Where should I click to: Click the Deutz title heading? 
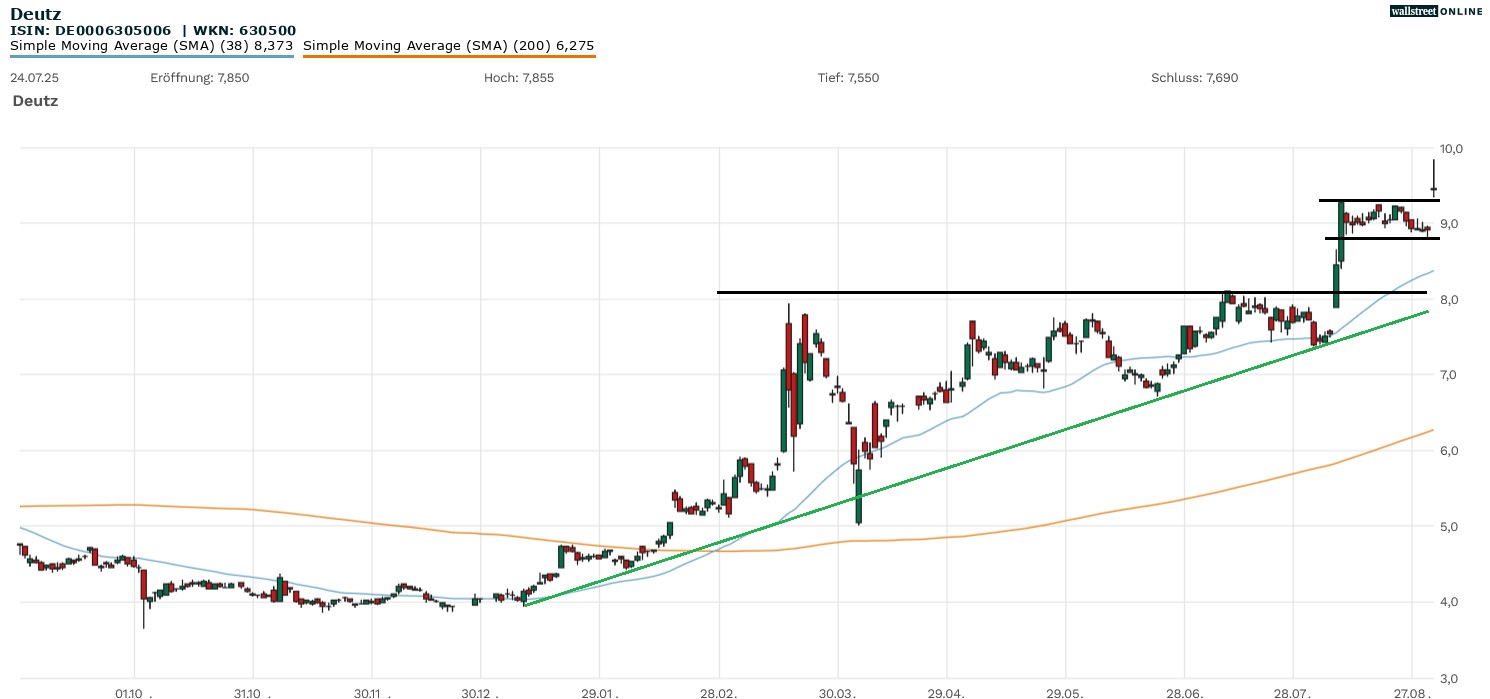click(x=35, y=14)
